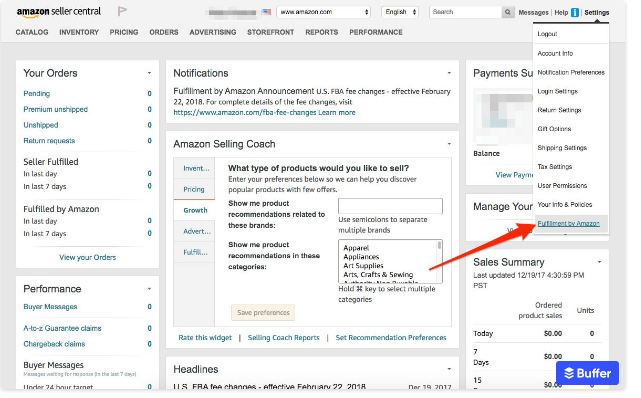Image resolution: width=641 pixels, height=398 pixels.
Task: Select User Permissions menu item
Action: pyautogui.click(x=562, y=186)
